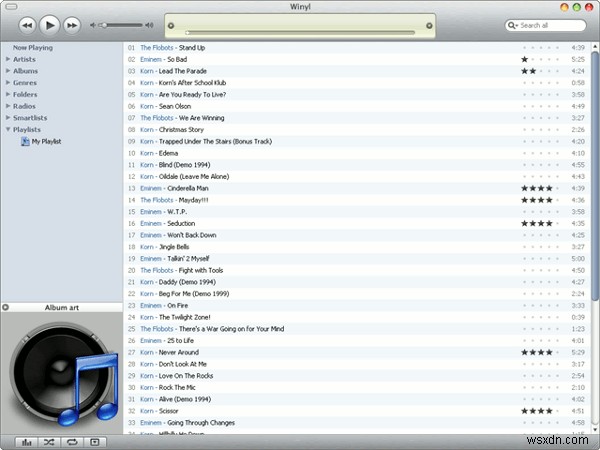Collapse the Album art panel

coord(5,307)
